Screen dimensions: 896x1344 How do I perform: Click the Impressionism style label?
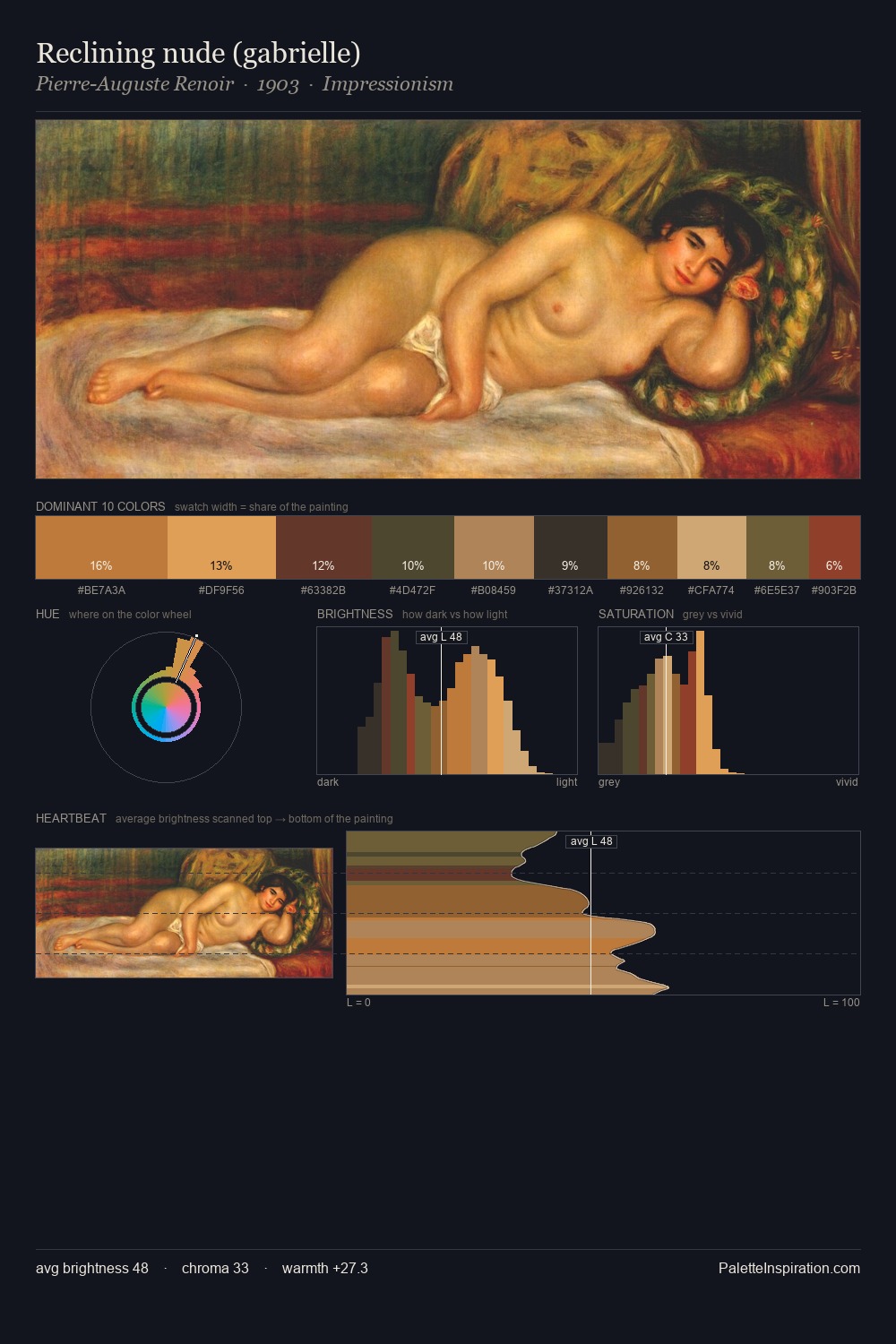click(388, 84)
